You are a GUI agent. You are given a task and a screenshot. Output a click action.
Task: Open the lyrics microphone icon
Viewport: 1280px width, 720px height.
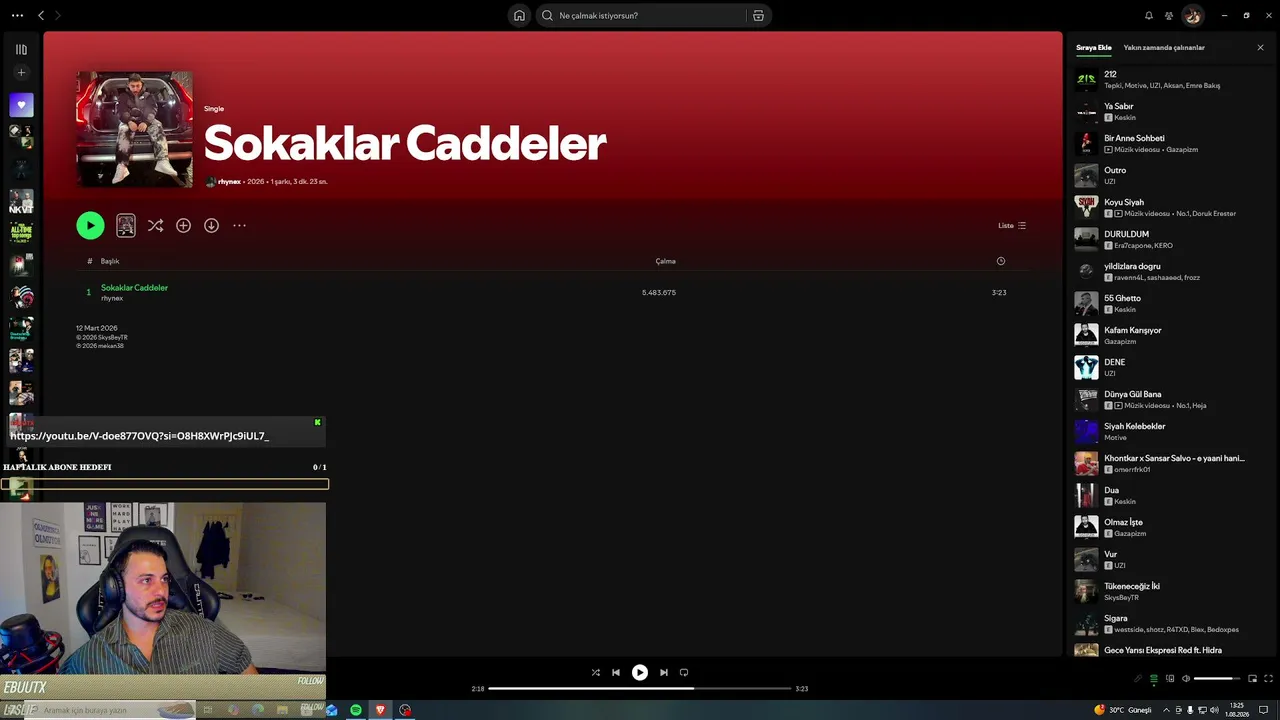click(x=1138, y=679)
